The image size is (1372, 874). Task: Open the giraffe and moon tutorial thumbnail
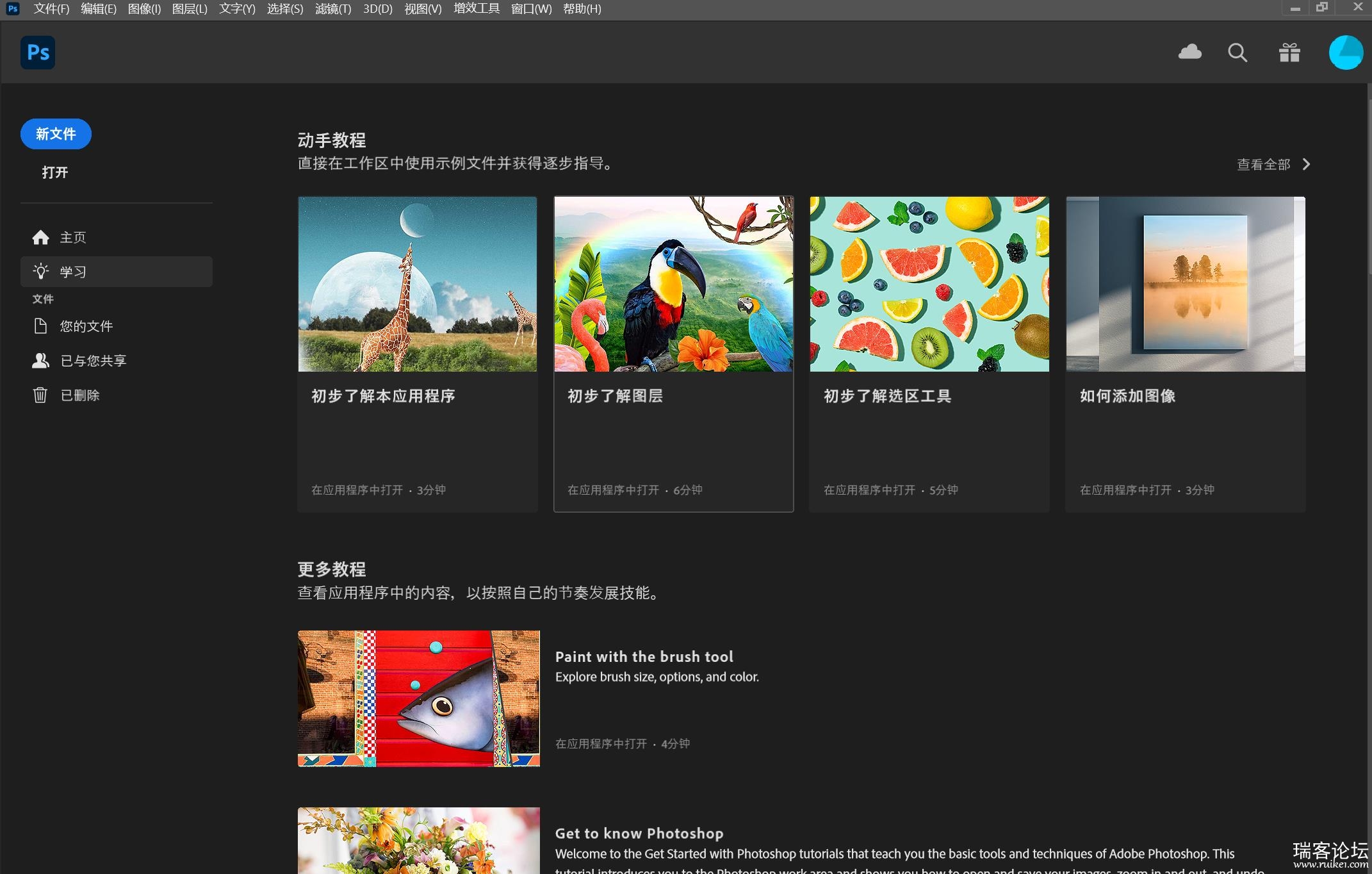418,284
